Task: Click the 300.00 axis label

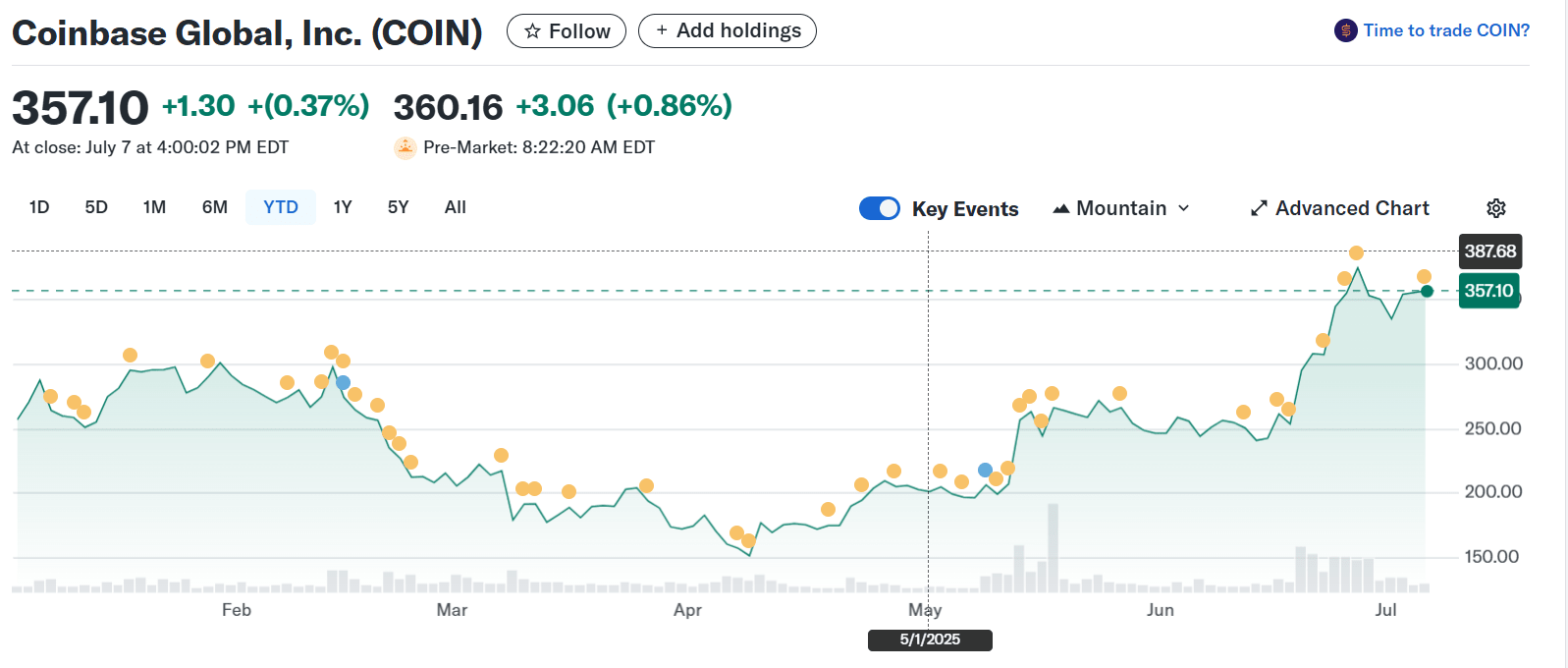Action: click(x=1493, y=363)
